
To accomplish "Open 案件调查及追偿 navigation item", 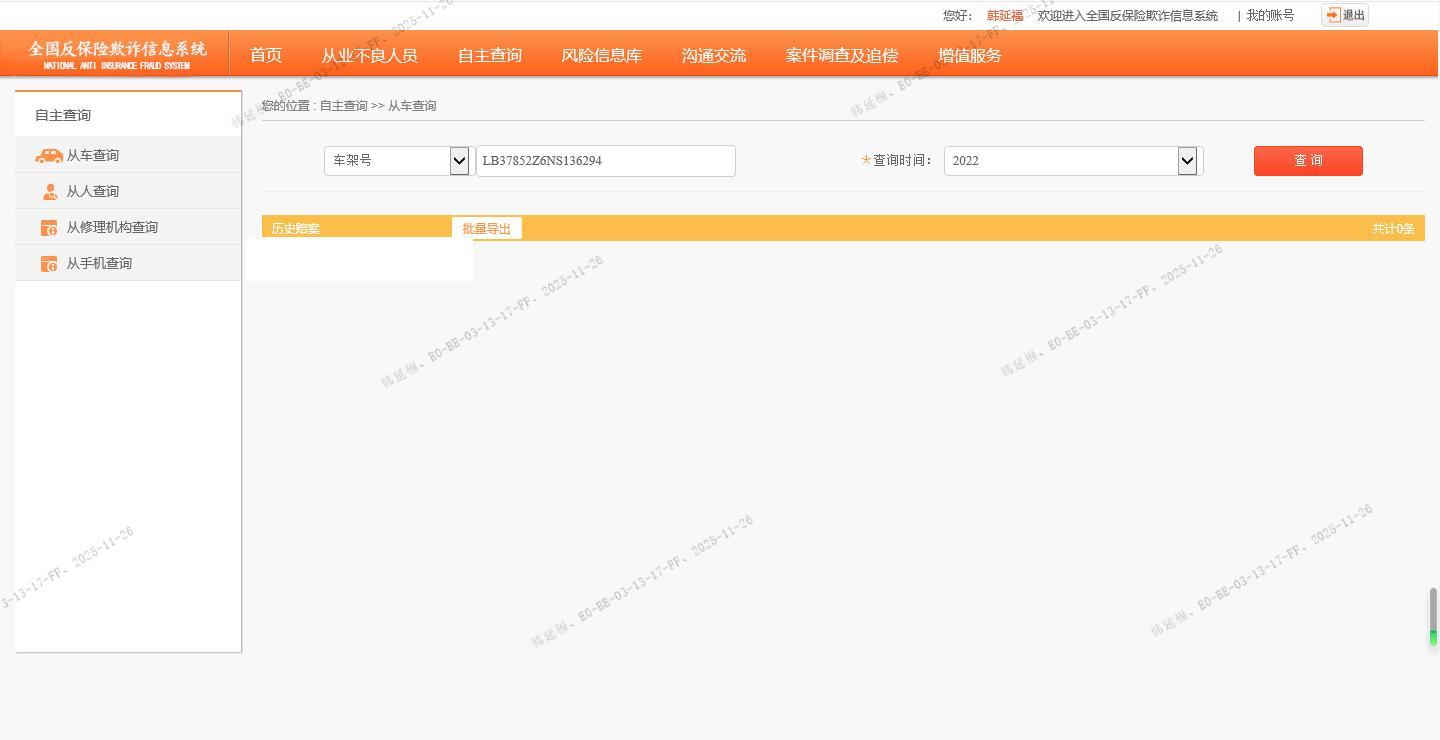I will click(x=841, y=56).
